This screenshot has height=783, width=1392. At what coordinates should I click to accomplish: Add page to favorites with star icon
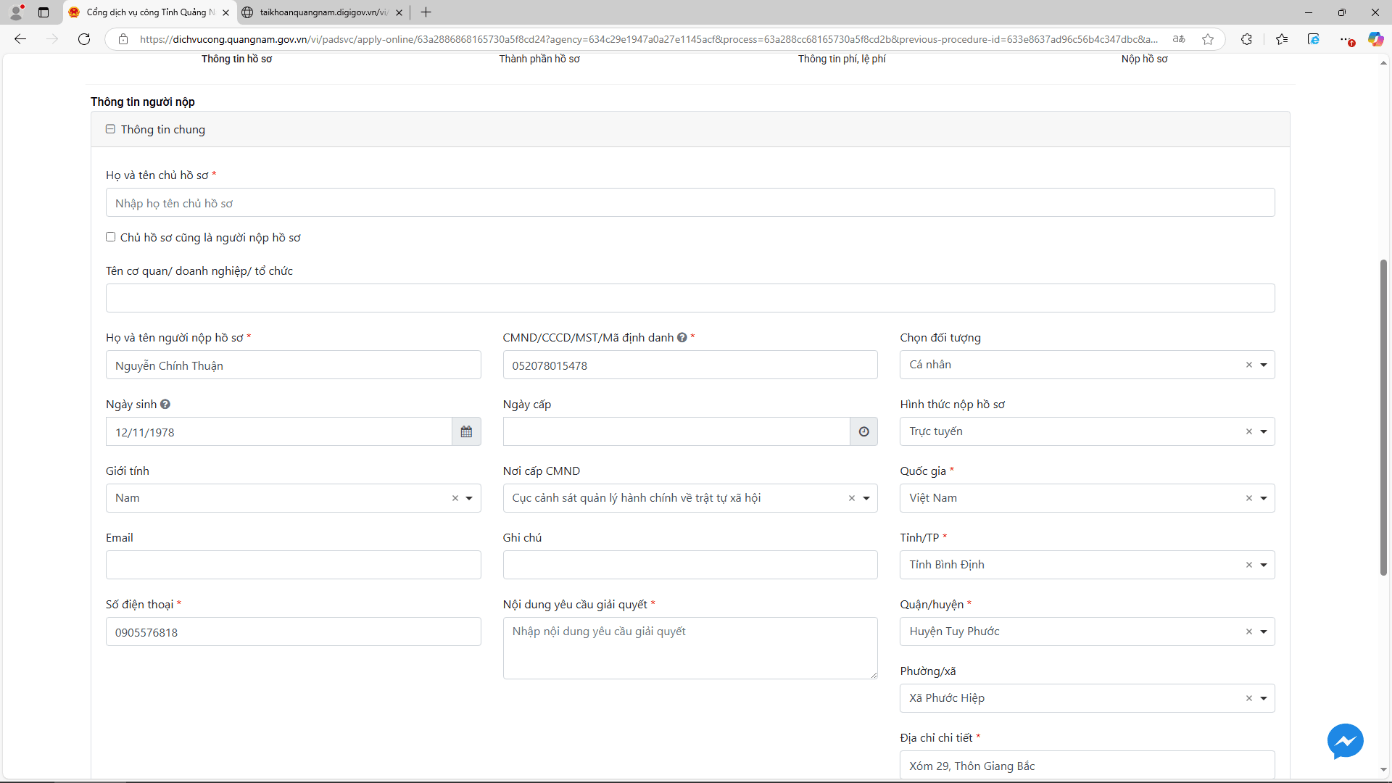1208,39
